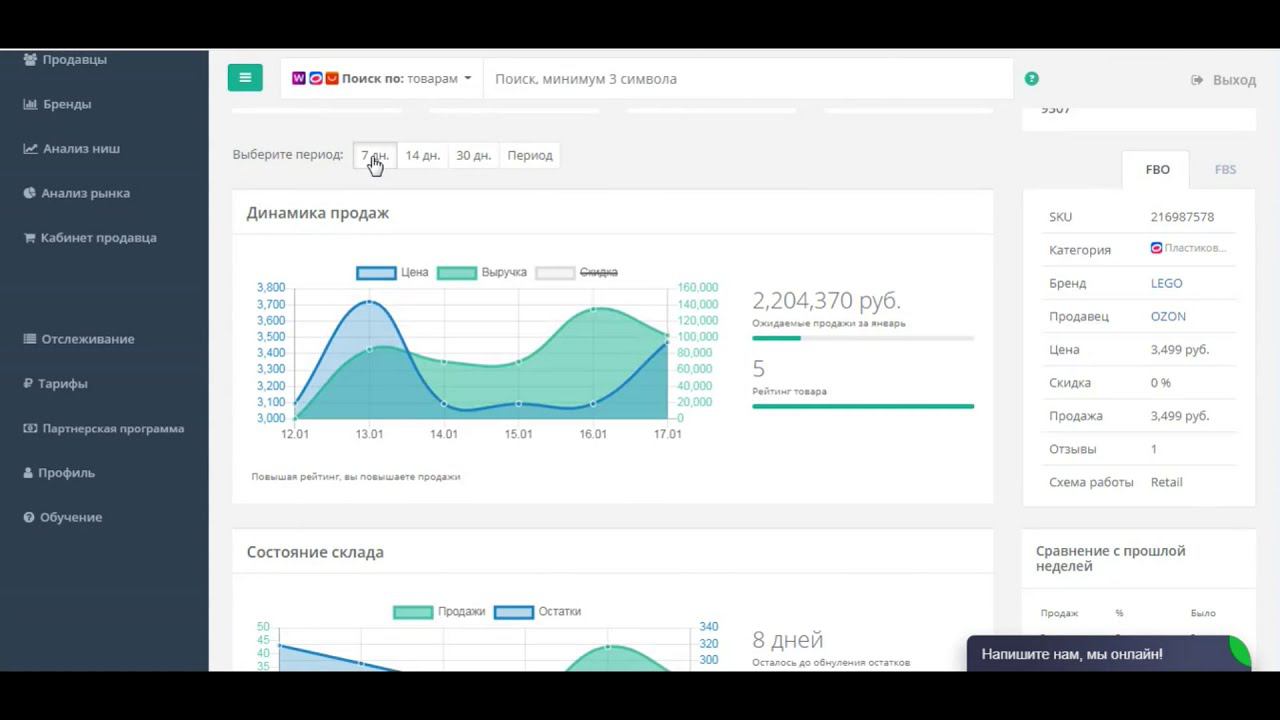Viewport: 1280px width, 720px height.
Task: Open Анализ рынка pie icon
Action: 30,193
